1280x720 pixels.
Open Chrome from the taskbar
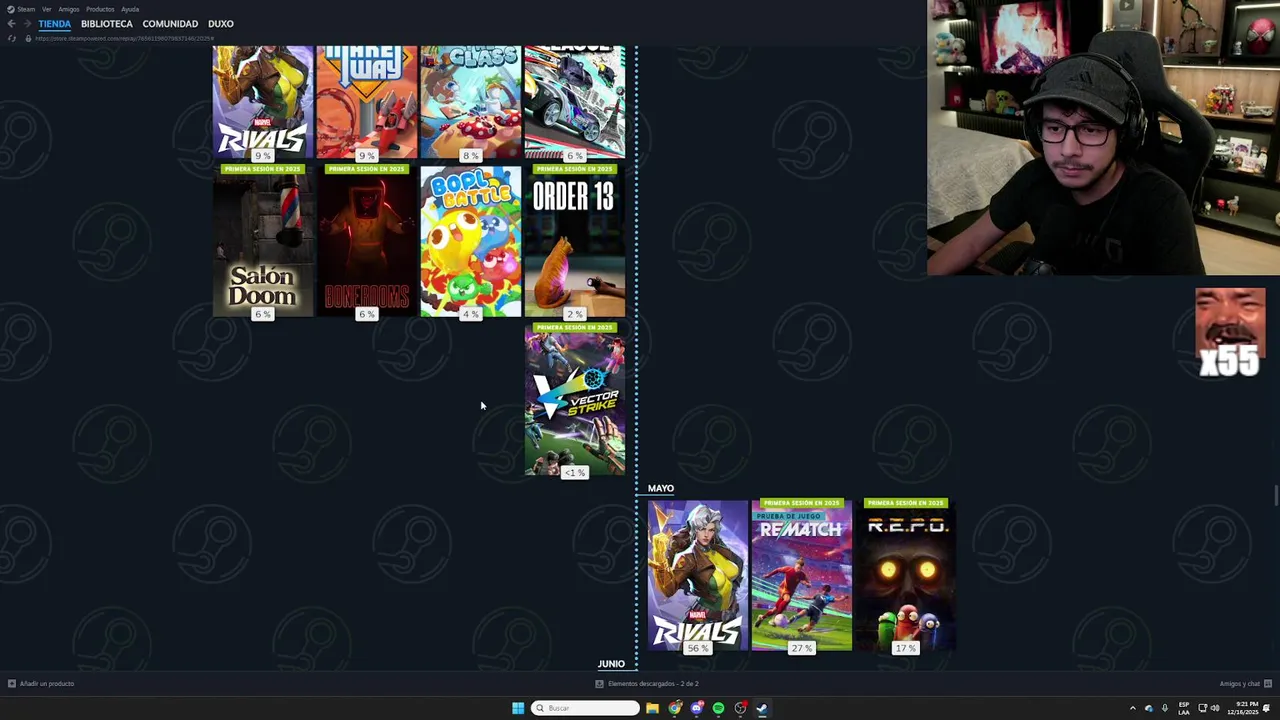675,708
